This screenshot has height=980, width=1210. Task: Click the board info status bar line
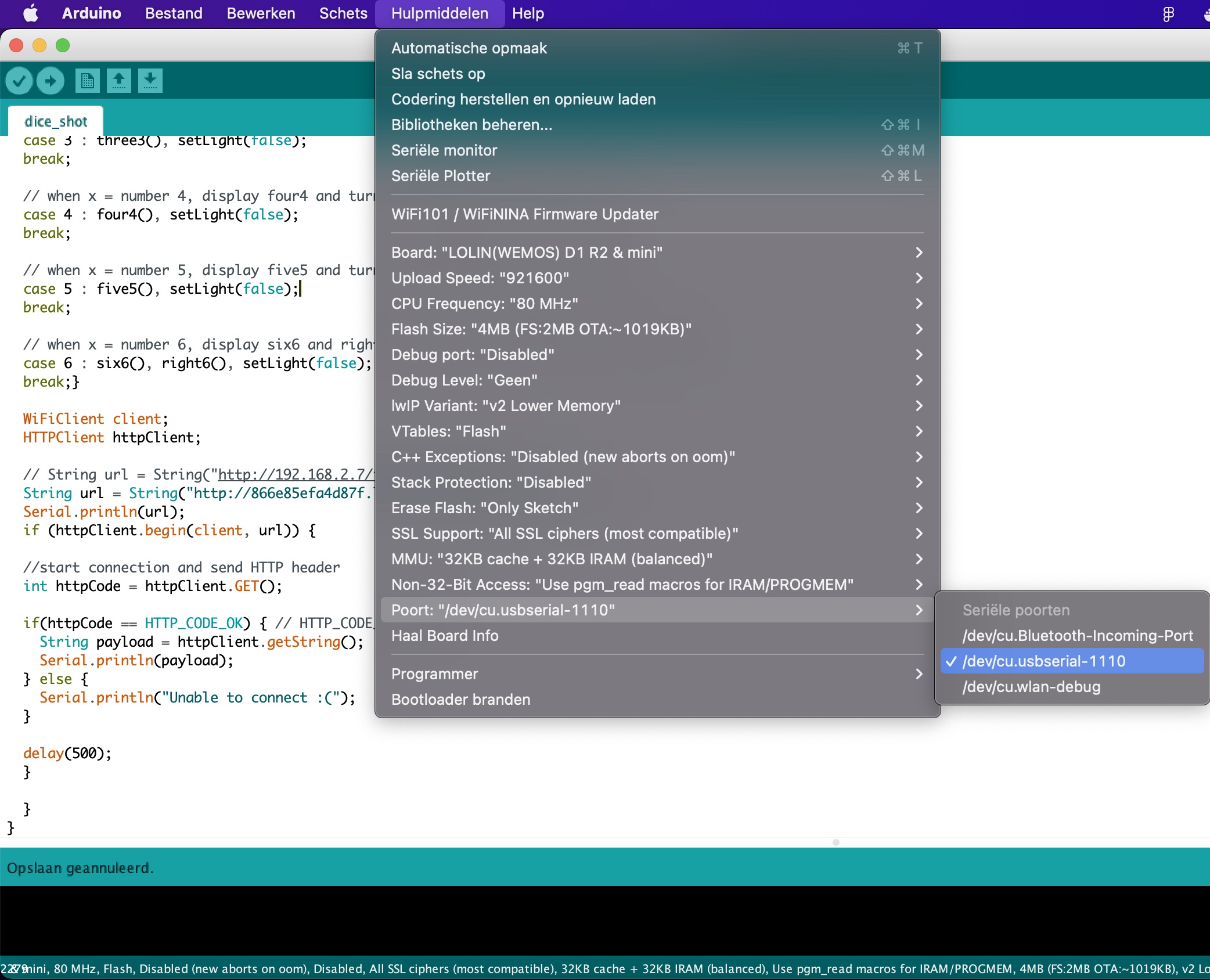(x=605, y=968)
